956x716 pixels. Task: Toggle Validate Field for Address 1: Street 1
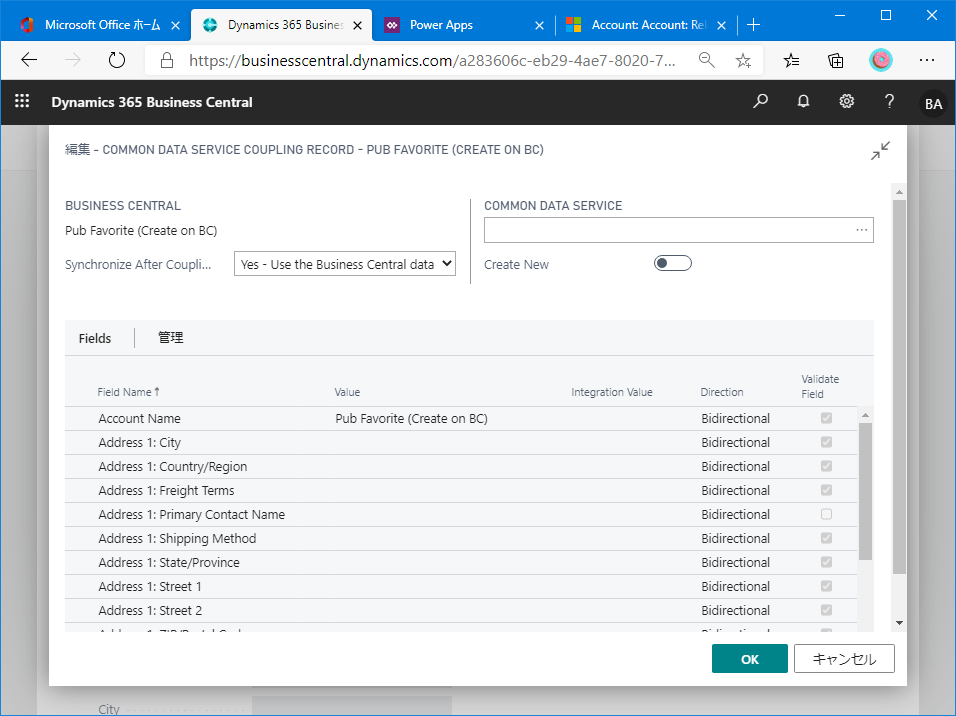pos(826,586)
